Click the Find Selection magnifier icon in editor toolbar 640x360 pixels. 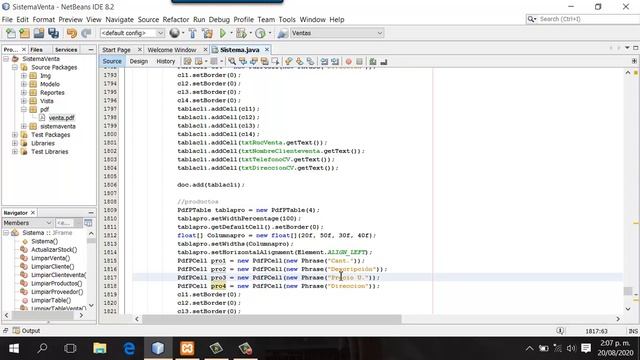point(232,61)
